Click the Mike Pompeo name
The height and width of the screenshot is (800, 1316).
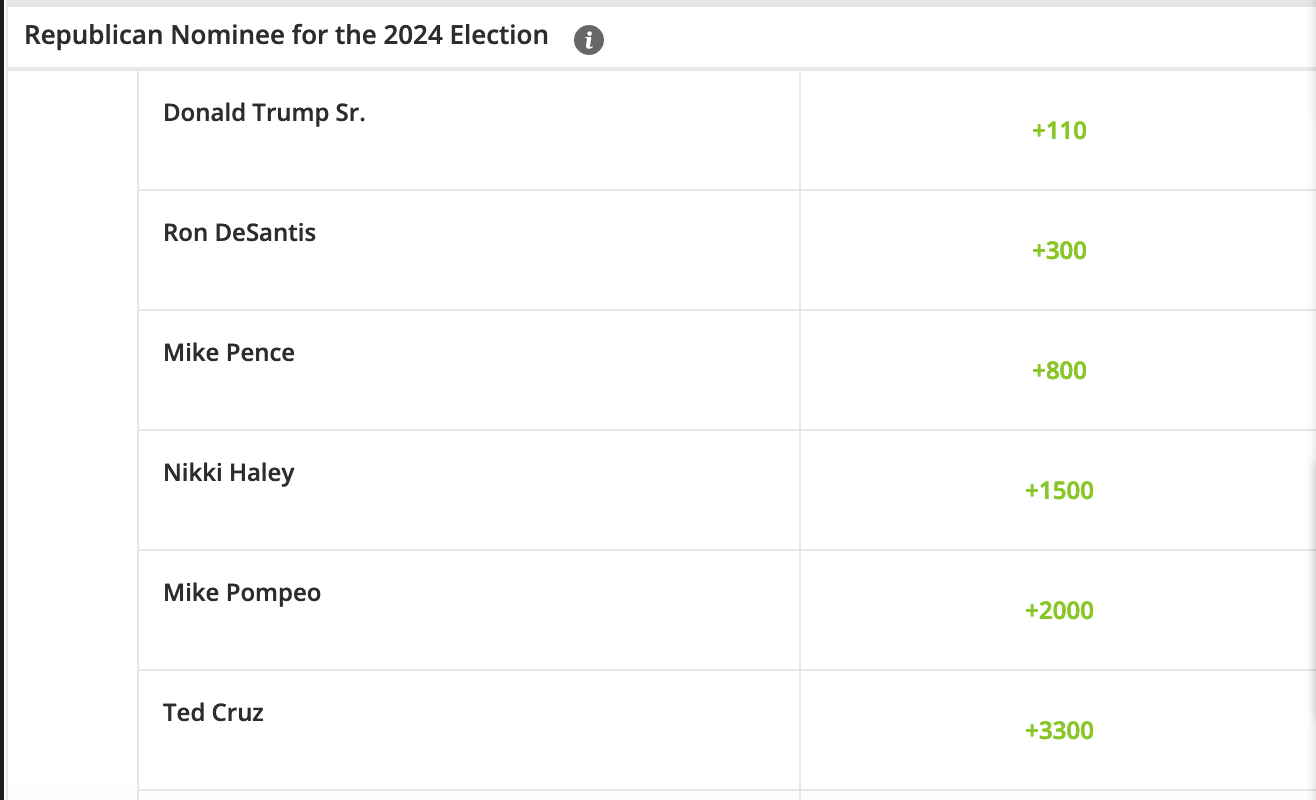pyautogui.click(x=242, y=593)
